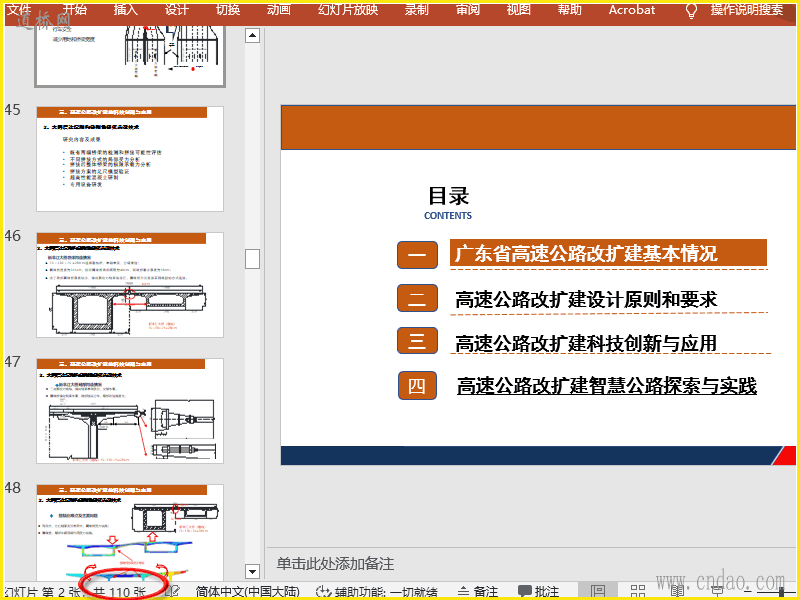Screen dimensions: 800x600
Task: Switch to the 审阅 (Review) tab
Action: [467, 9]
